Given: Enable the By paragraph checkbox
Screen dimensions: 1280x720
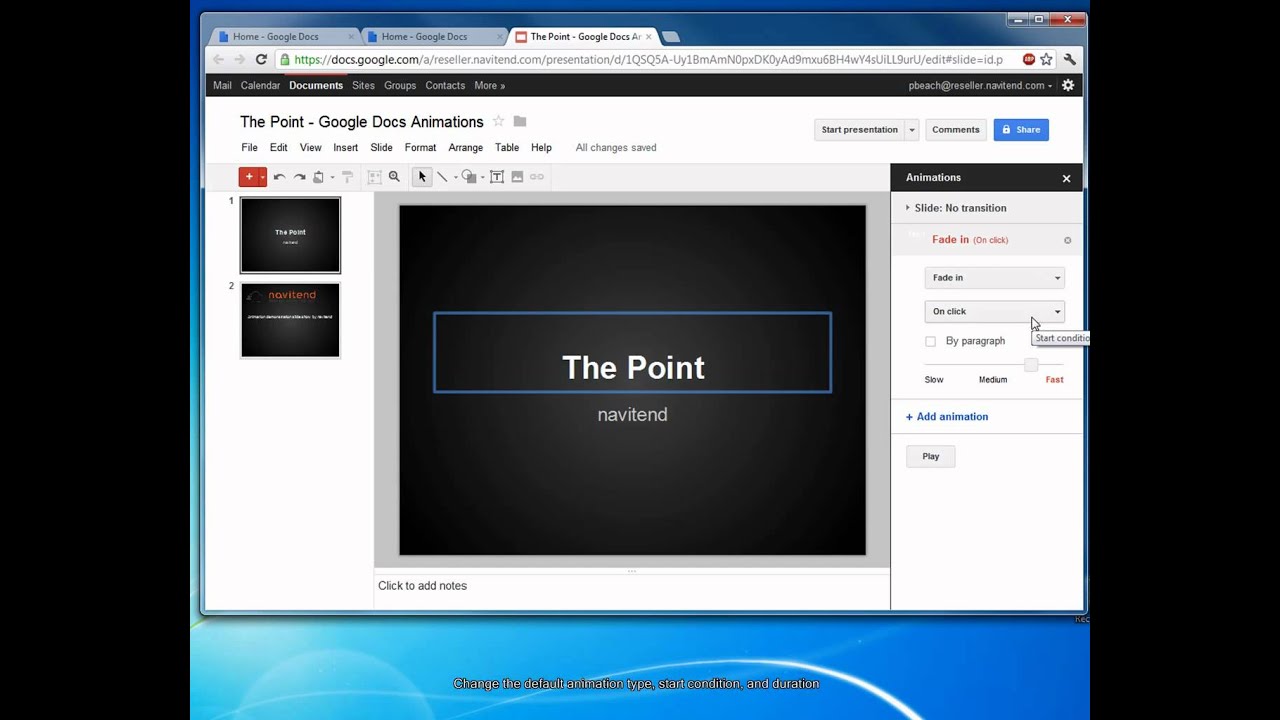Looking at the screenshot, I should coord(931,341).
